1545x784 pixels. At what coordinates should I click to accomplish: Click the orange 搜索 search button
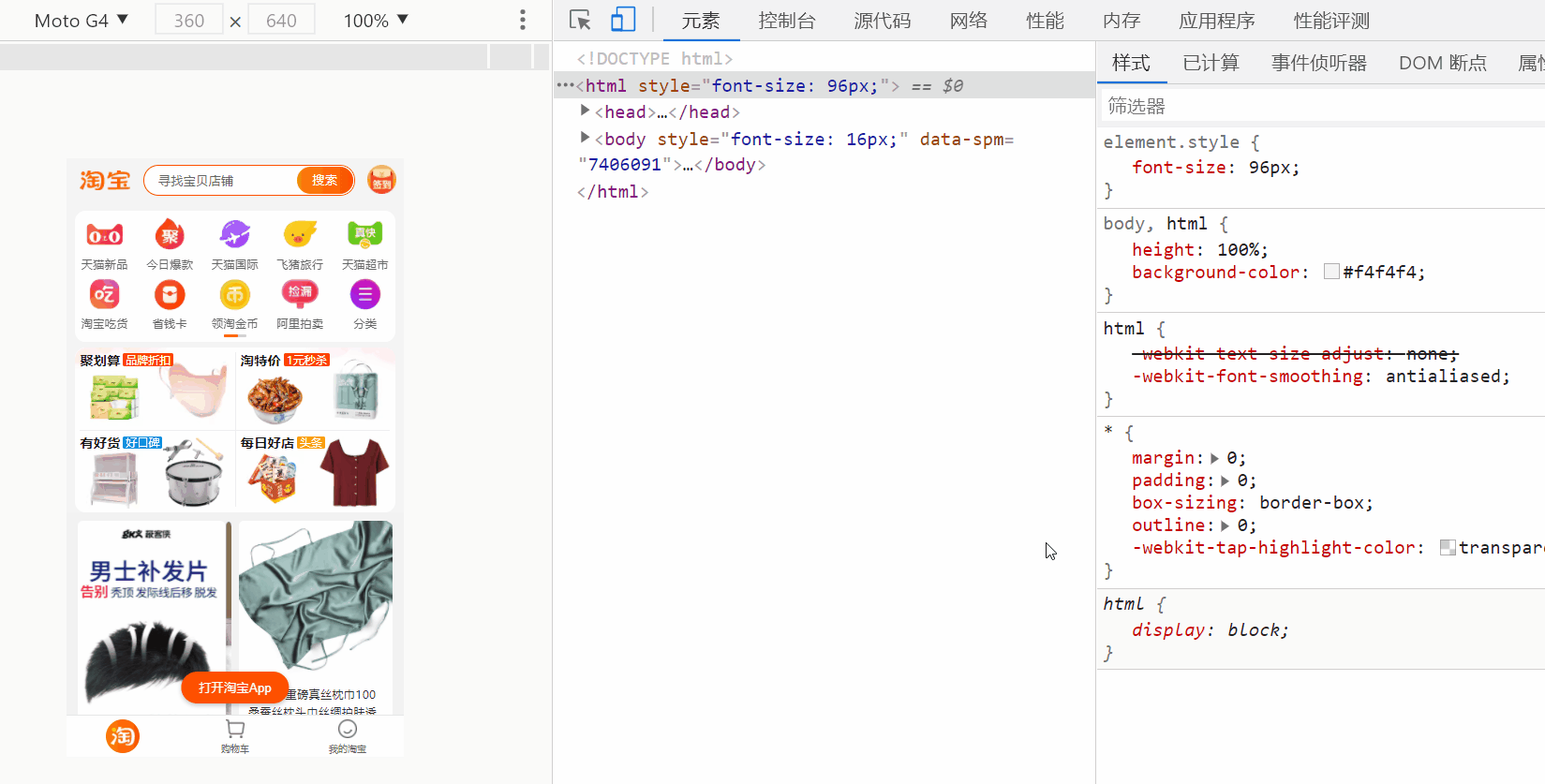pyautogui.click(x=325, y=180)
